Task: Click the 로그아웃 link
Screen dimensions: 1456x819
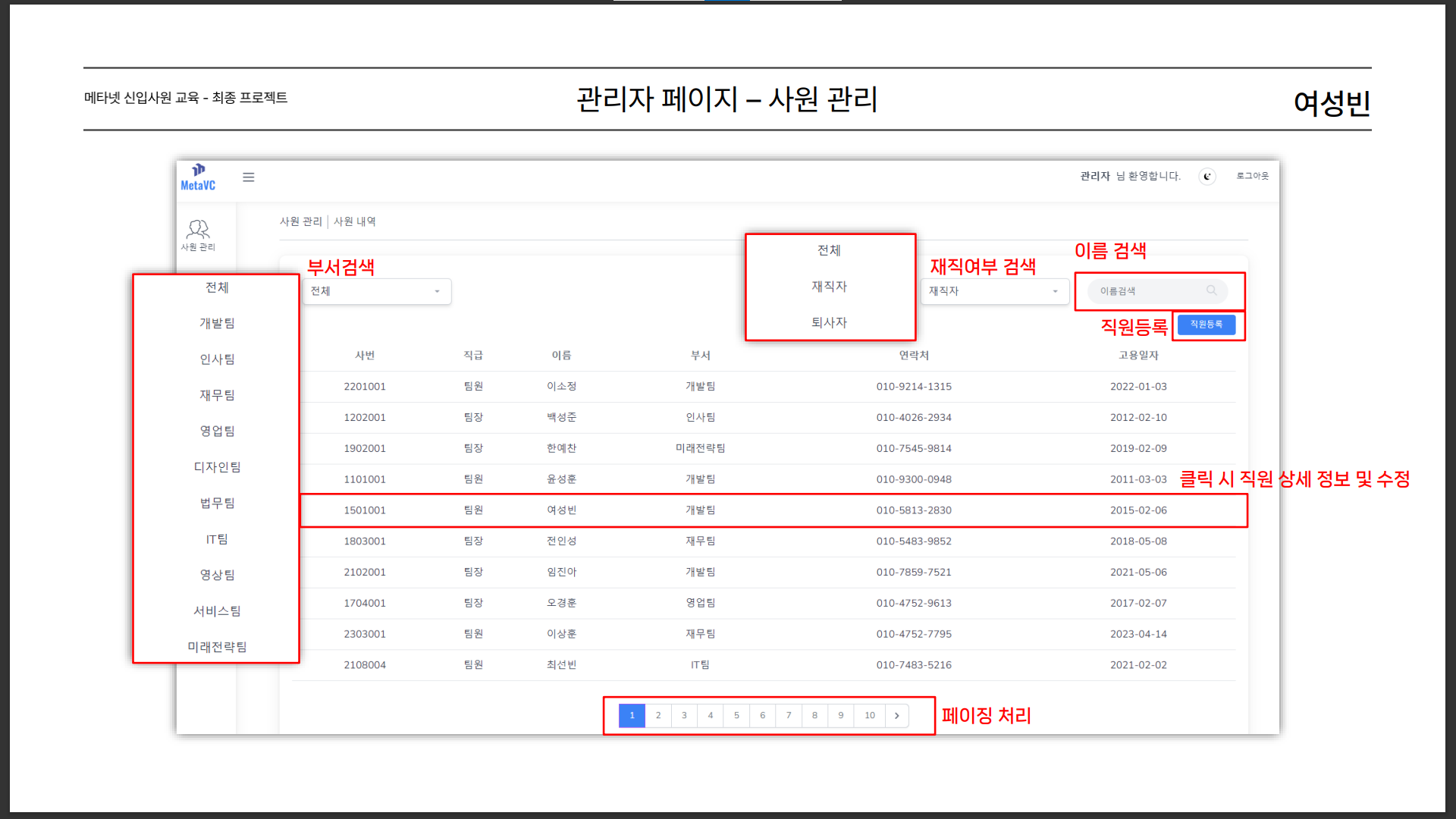Action: click(x=1252, y=176)
